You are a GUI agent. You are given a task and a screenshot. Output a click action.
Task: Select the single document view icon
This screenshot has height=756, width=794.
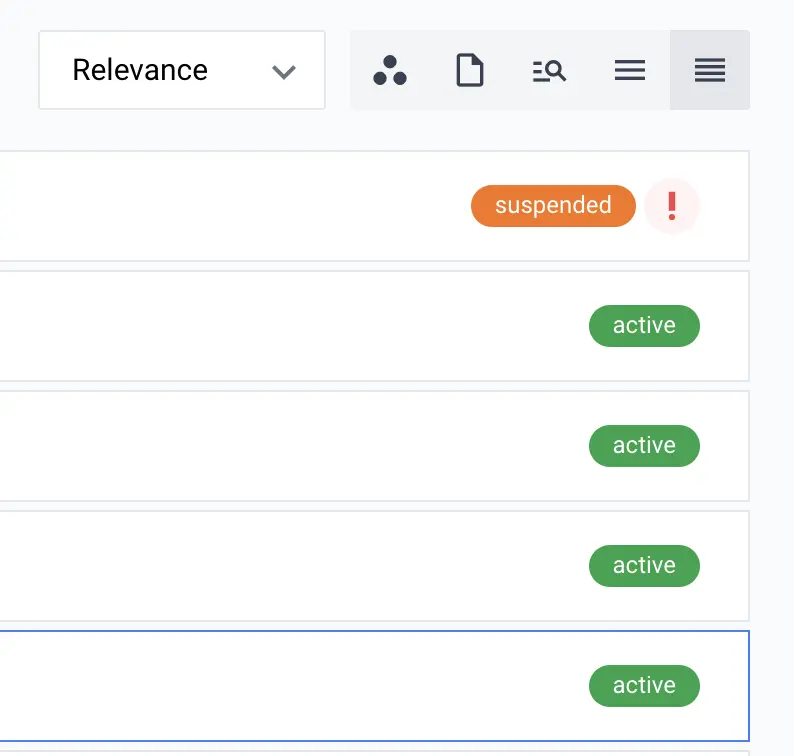470,70
